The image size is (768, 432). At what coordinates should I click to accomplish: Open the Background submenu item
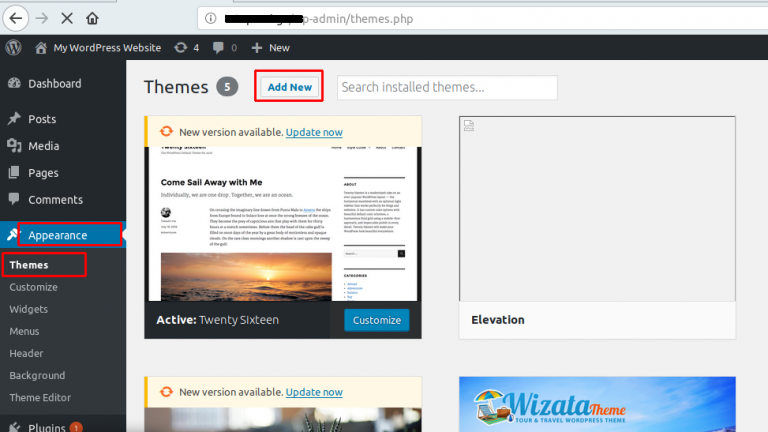point(37,375)
